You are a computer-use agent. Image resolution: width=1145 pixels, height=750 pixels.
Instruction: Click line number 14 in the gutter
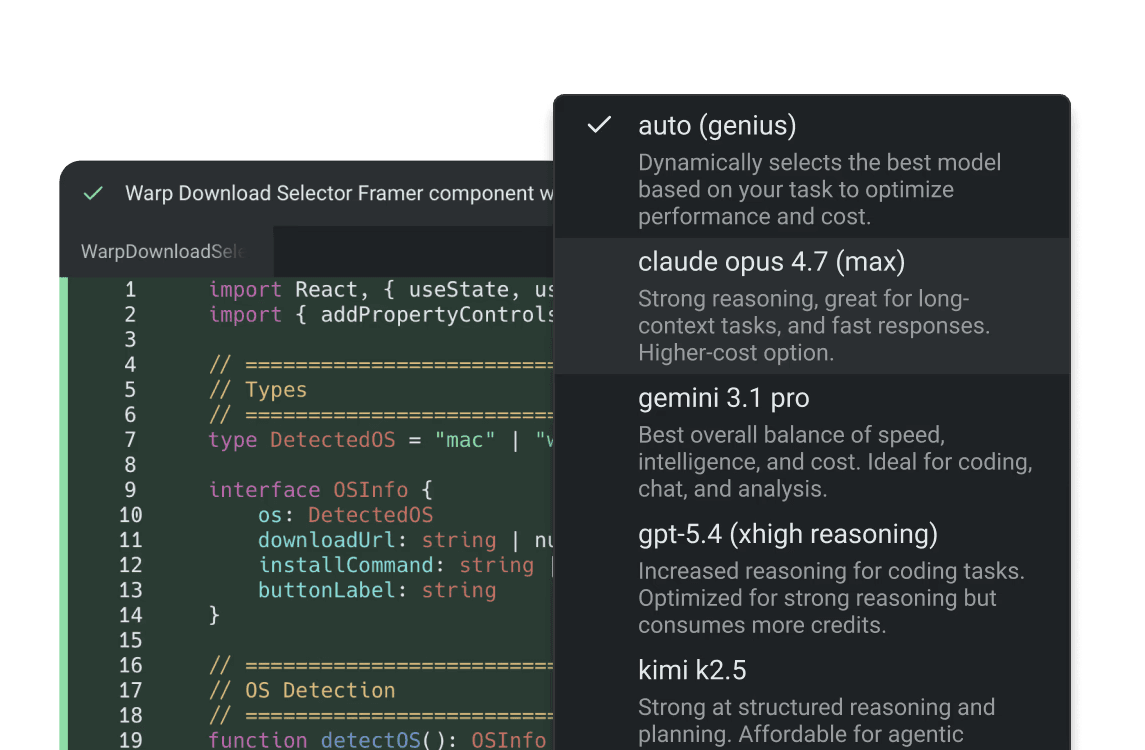[130, 616]
